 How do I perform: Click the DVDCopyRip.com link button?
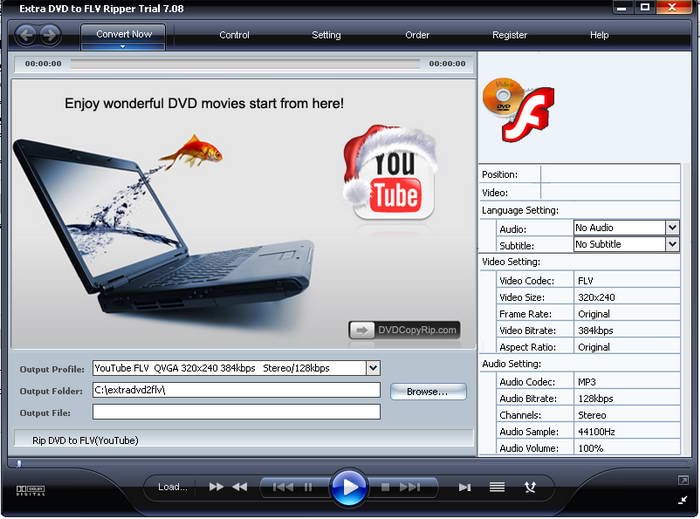pyautogui.click(x=404, y=330)
